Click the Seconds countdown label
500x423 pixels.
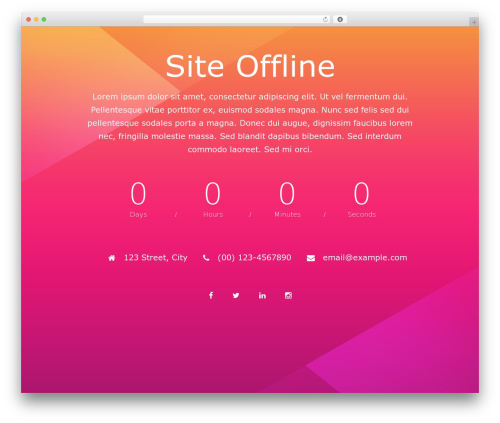362,214
